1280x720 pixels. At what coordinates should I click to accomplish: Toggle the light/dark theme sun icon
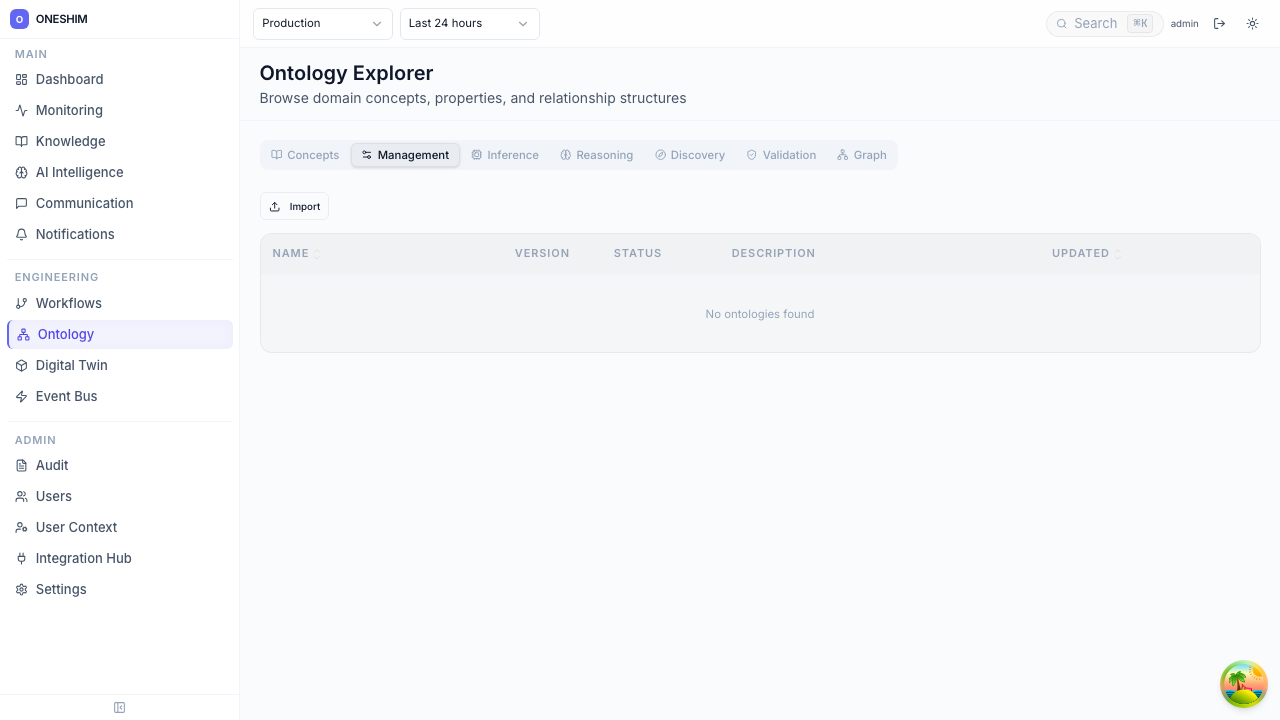[x=1252, y=24]
